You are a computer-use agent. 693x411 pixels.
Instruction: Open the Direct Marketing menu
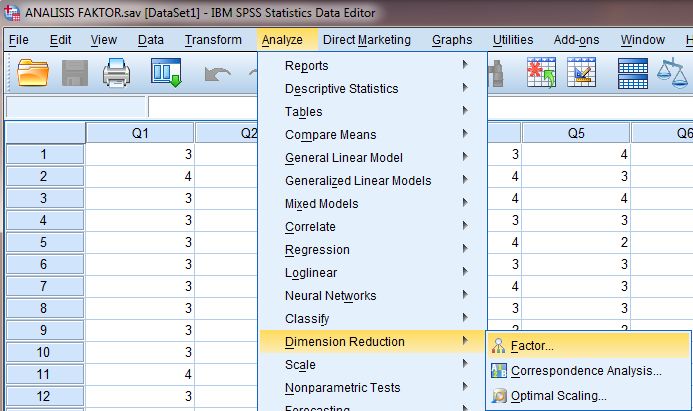[366, 40]
